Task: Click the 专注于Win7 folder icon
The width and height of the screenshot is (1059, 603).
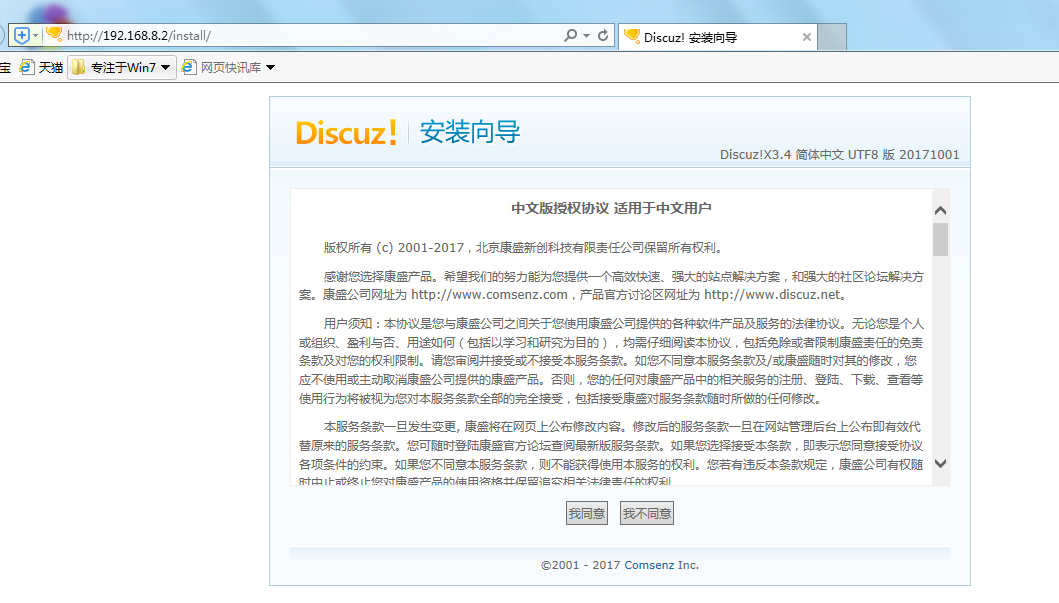Action: pos(79,68)
